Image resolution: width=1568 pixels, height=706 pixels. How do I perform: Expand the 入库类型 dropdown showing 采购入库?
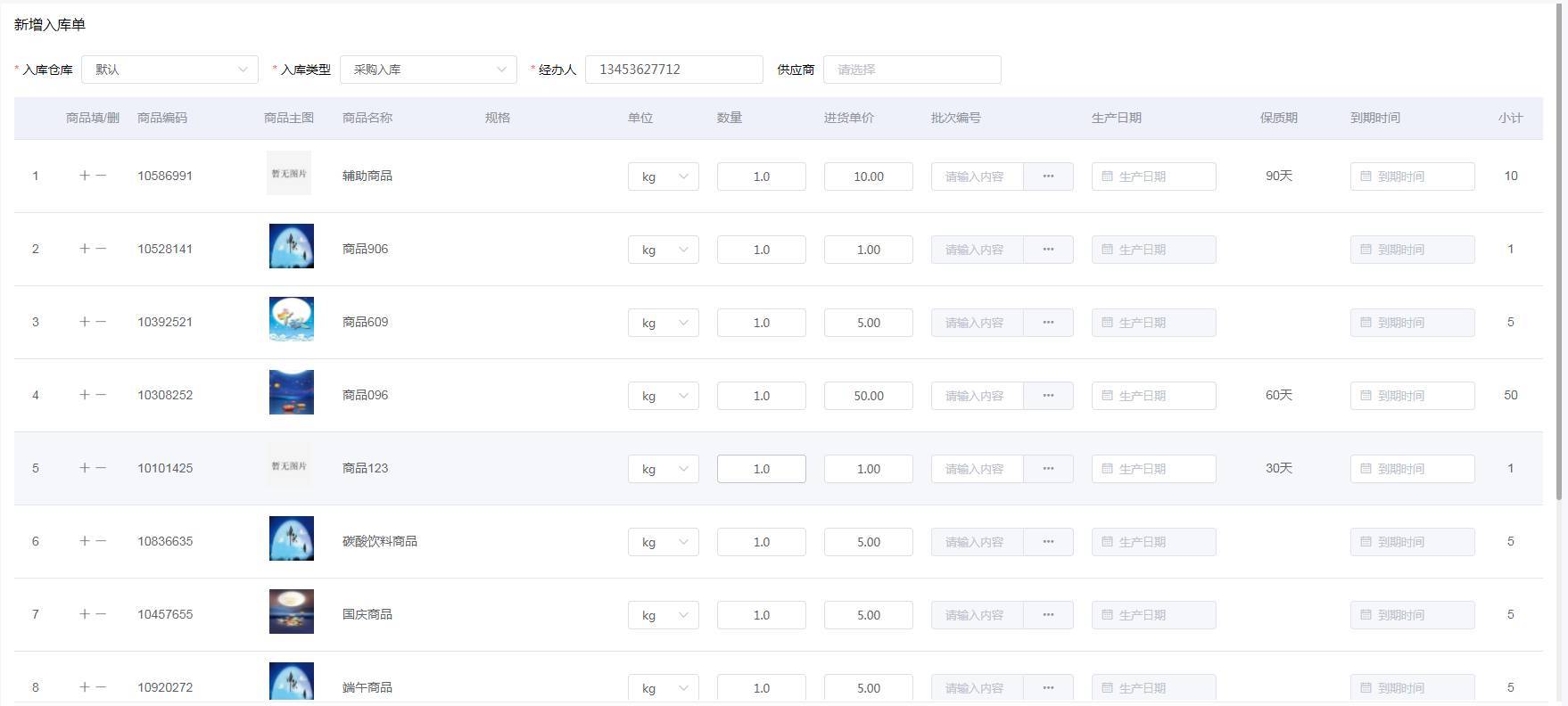428,70
